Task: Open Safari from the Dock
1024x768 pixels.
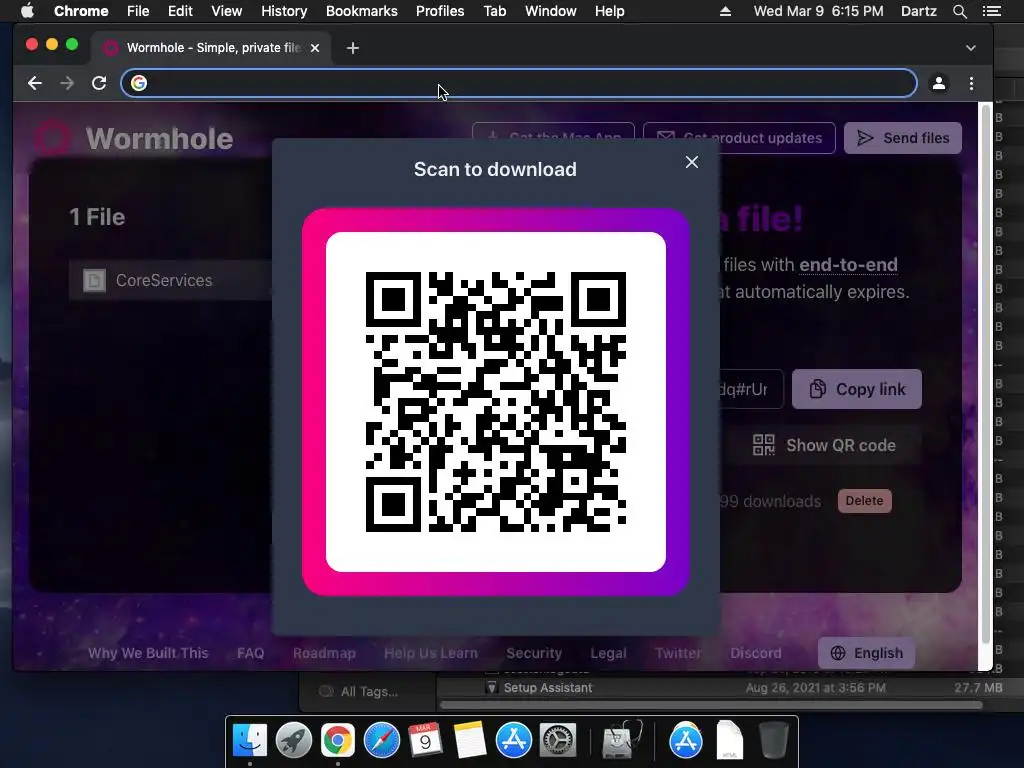Action: point(381,740)
